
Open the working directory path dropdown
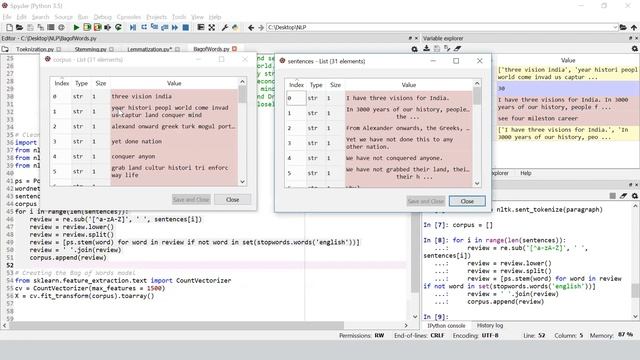[615, 27]
